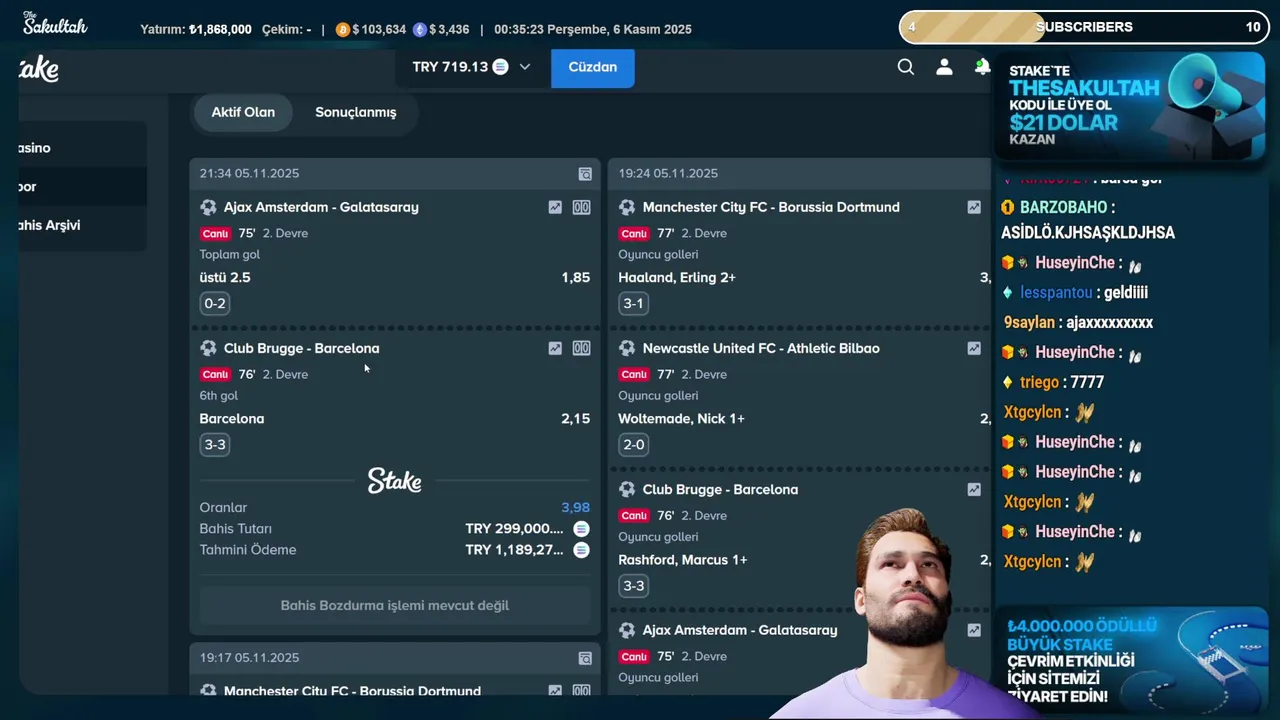Open Bahis Arşivi in the sidebar
Screen dimensions: 1280x720
pos(82,225)
